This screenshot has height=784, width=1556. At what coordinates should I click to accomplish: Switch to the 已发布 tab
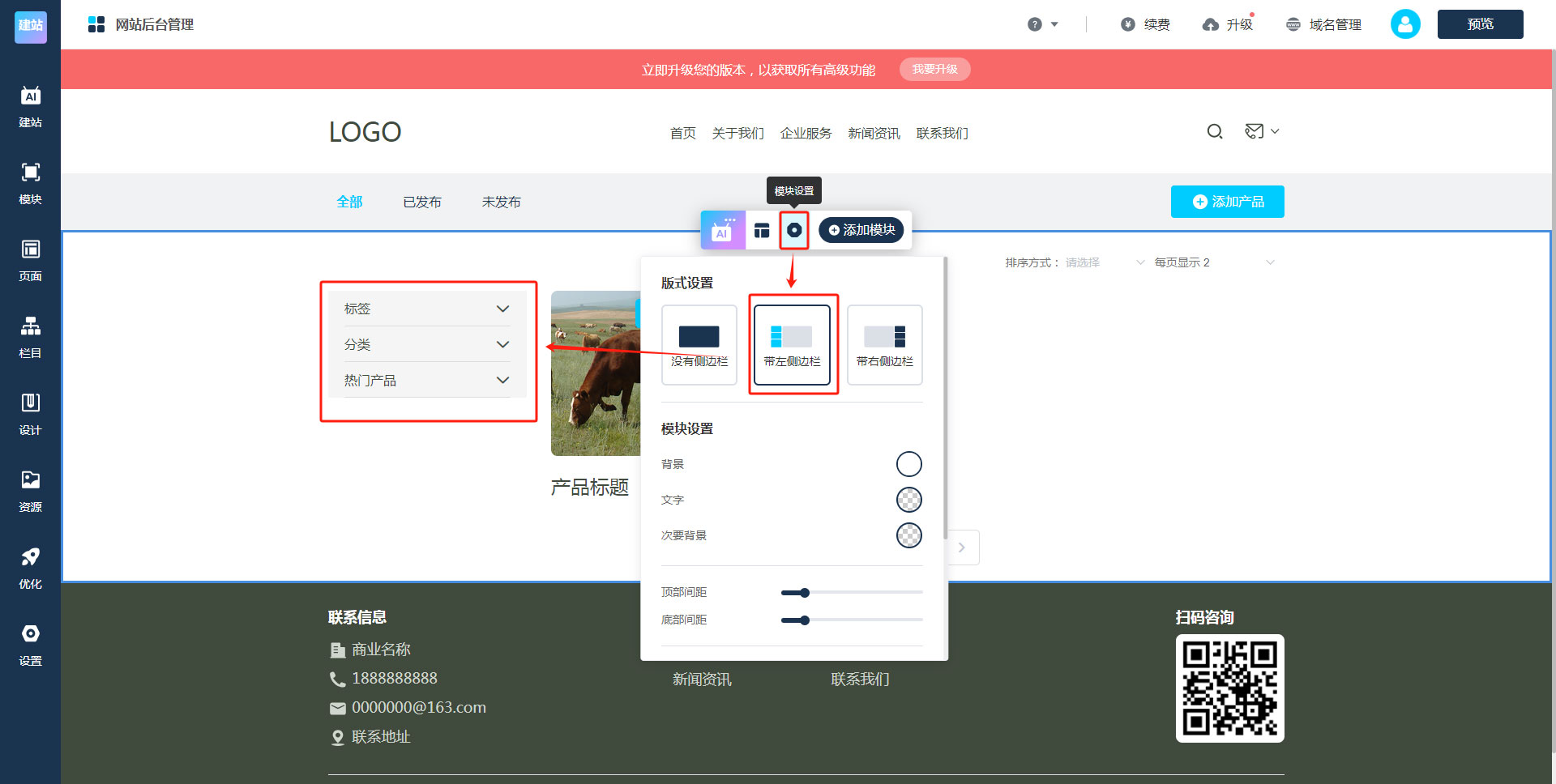tap(422, 202)
